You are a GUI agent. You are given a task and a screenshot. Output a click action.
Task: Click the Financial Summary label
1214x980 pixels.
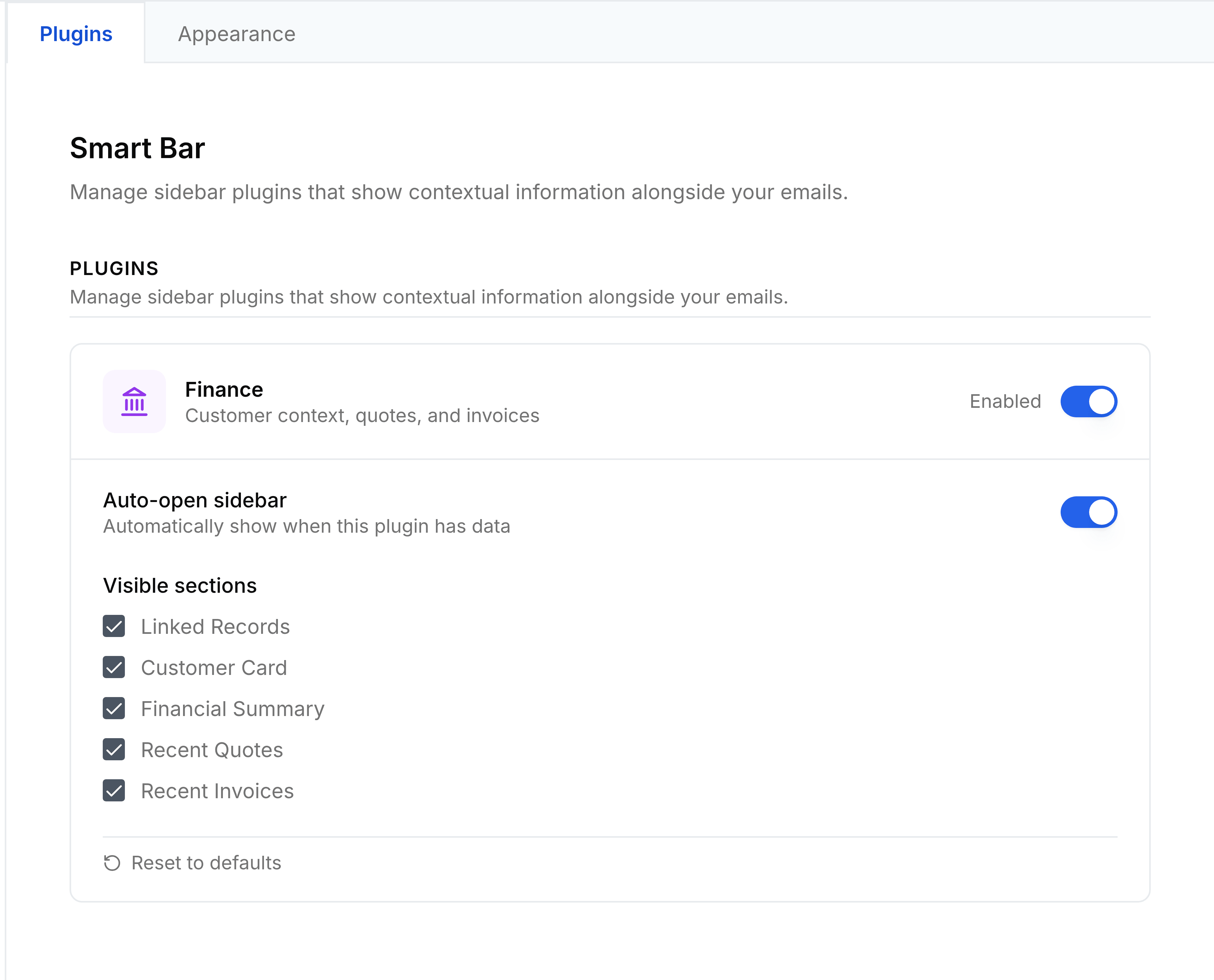[x=233, y=709]
